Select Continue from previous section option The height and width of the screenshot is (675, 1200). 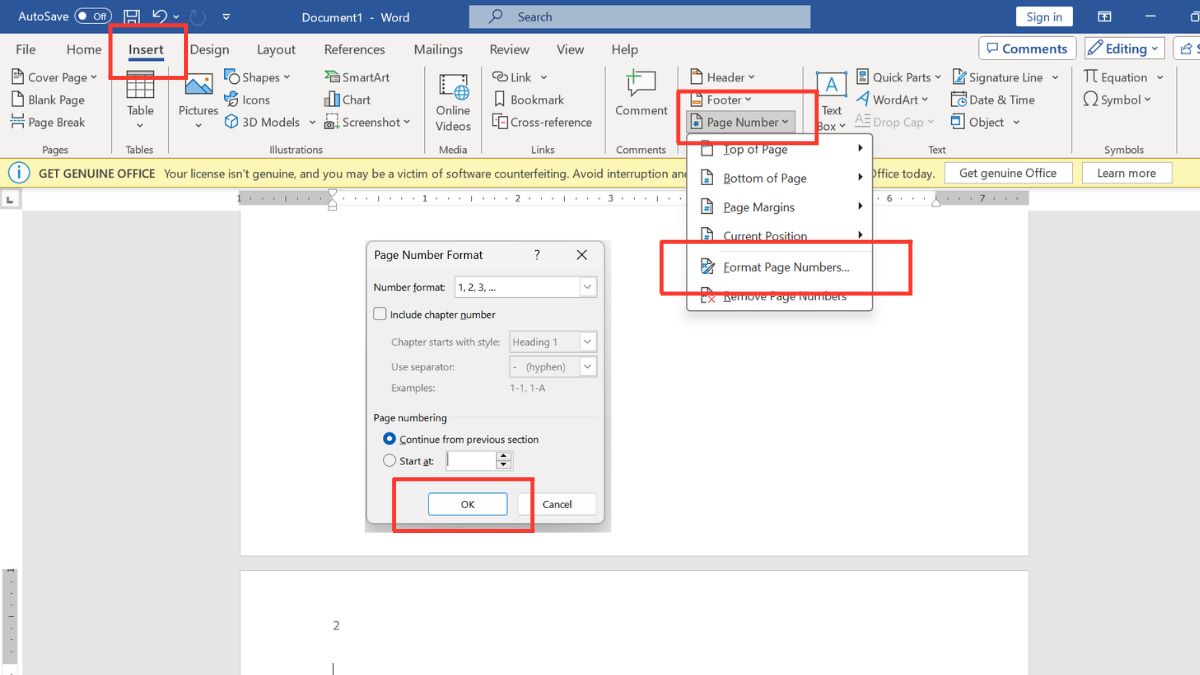[390, 439]
